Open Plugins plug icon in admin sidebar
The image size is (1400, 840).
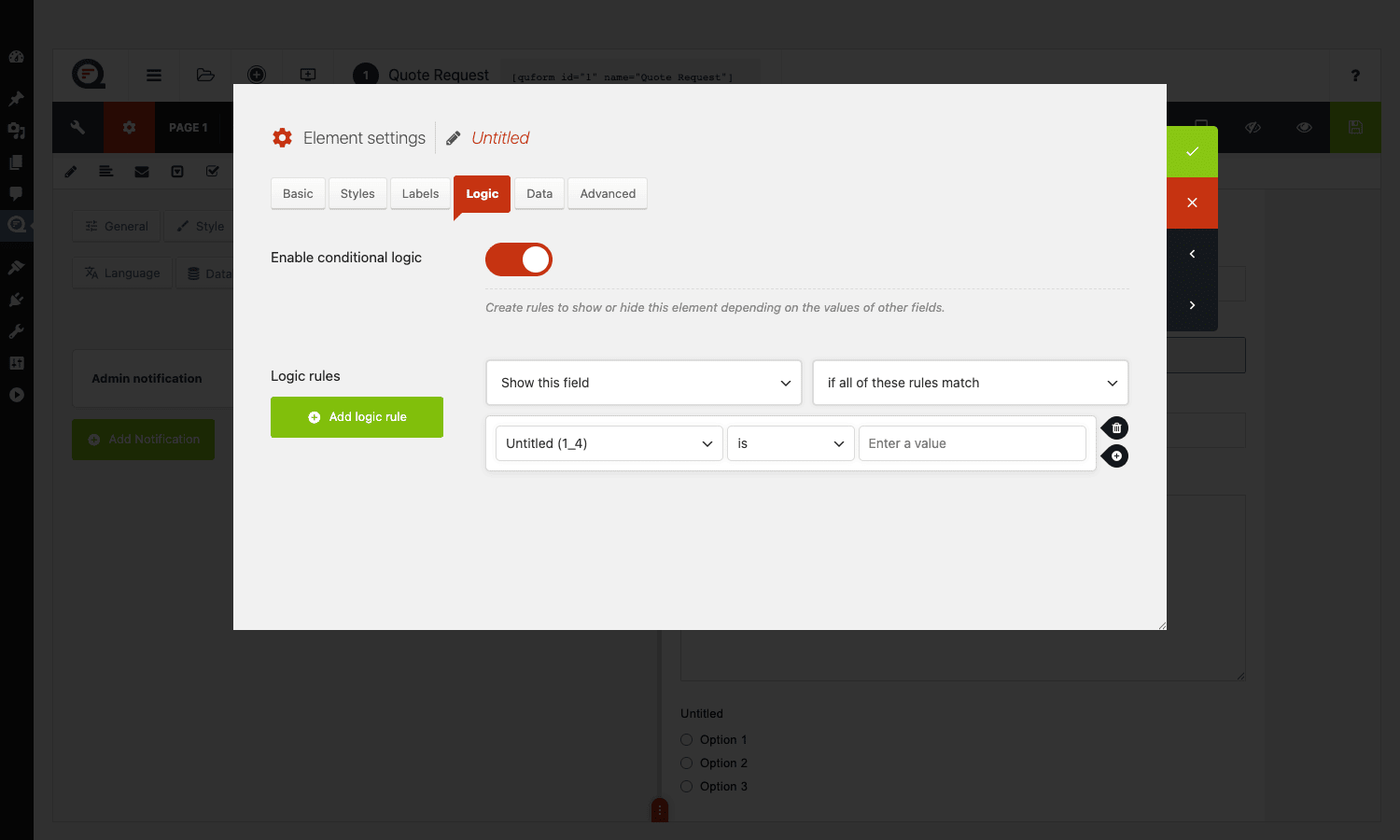[16, 300]
